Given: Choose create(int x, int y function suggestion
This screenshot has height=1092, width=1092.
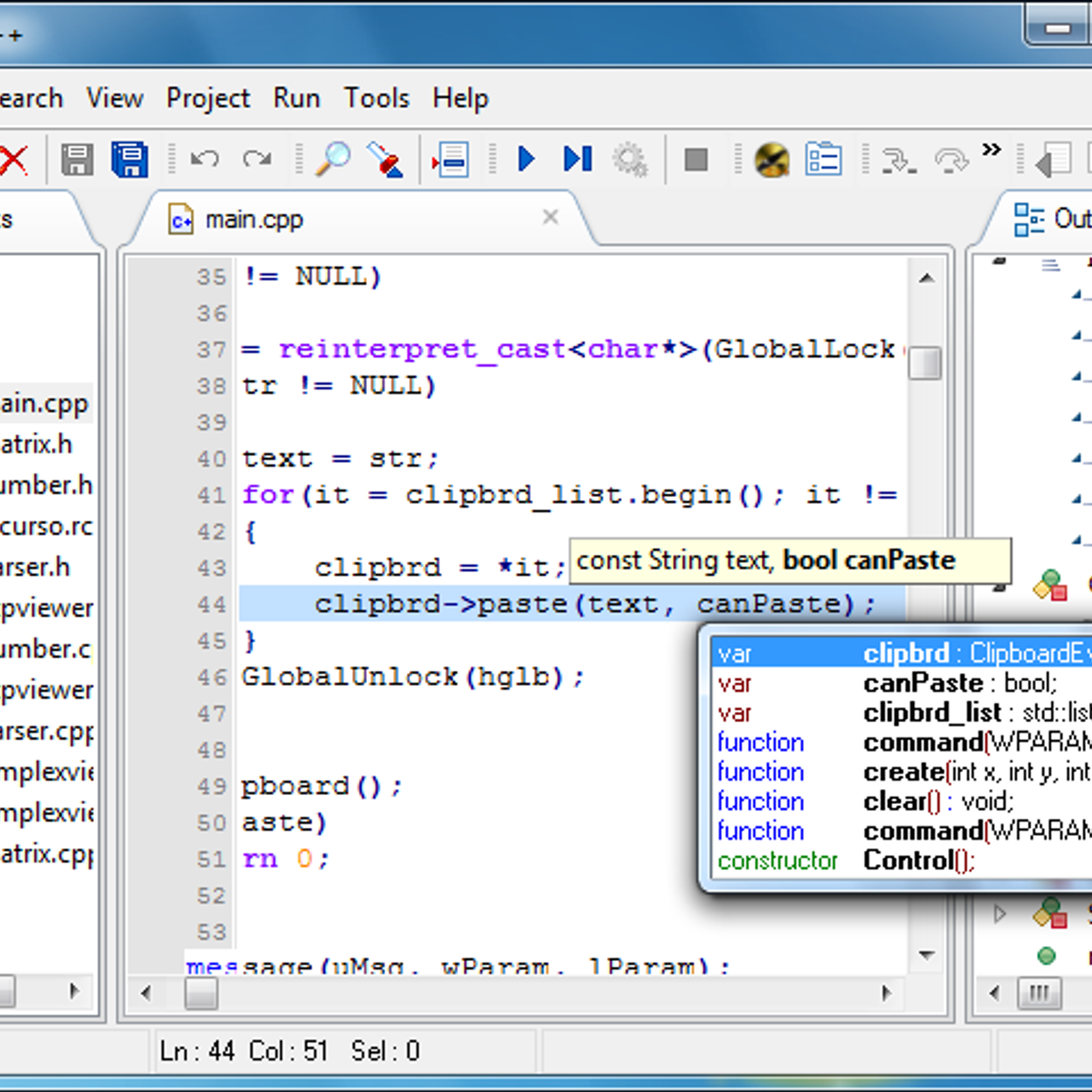Looking at the screenshot, I should pos(901,772).
